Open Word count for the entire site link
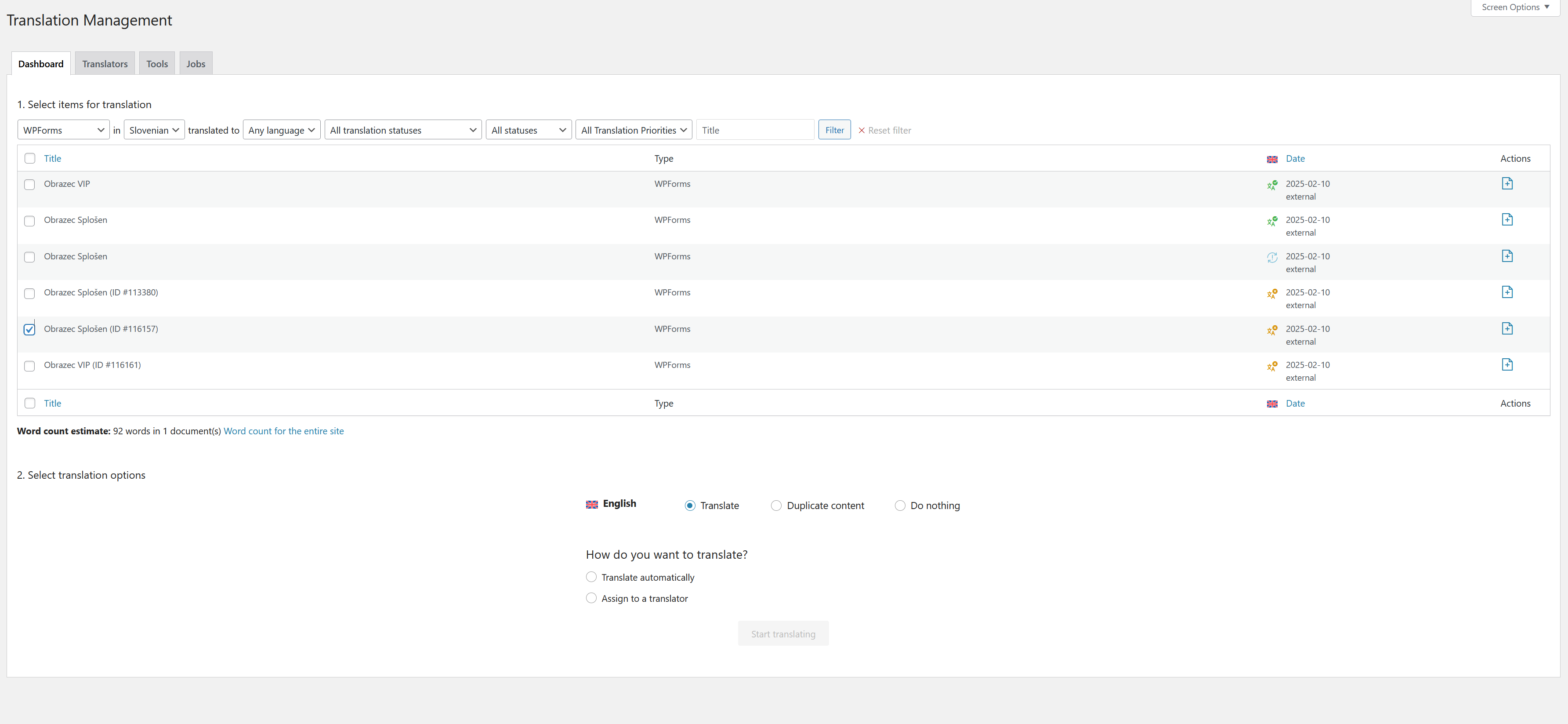This screenshot has height=724, width=1568. [284, 431]
